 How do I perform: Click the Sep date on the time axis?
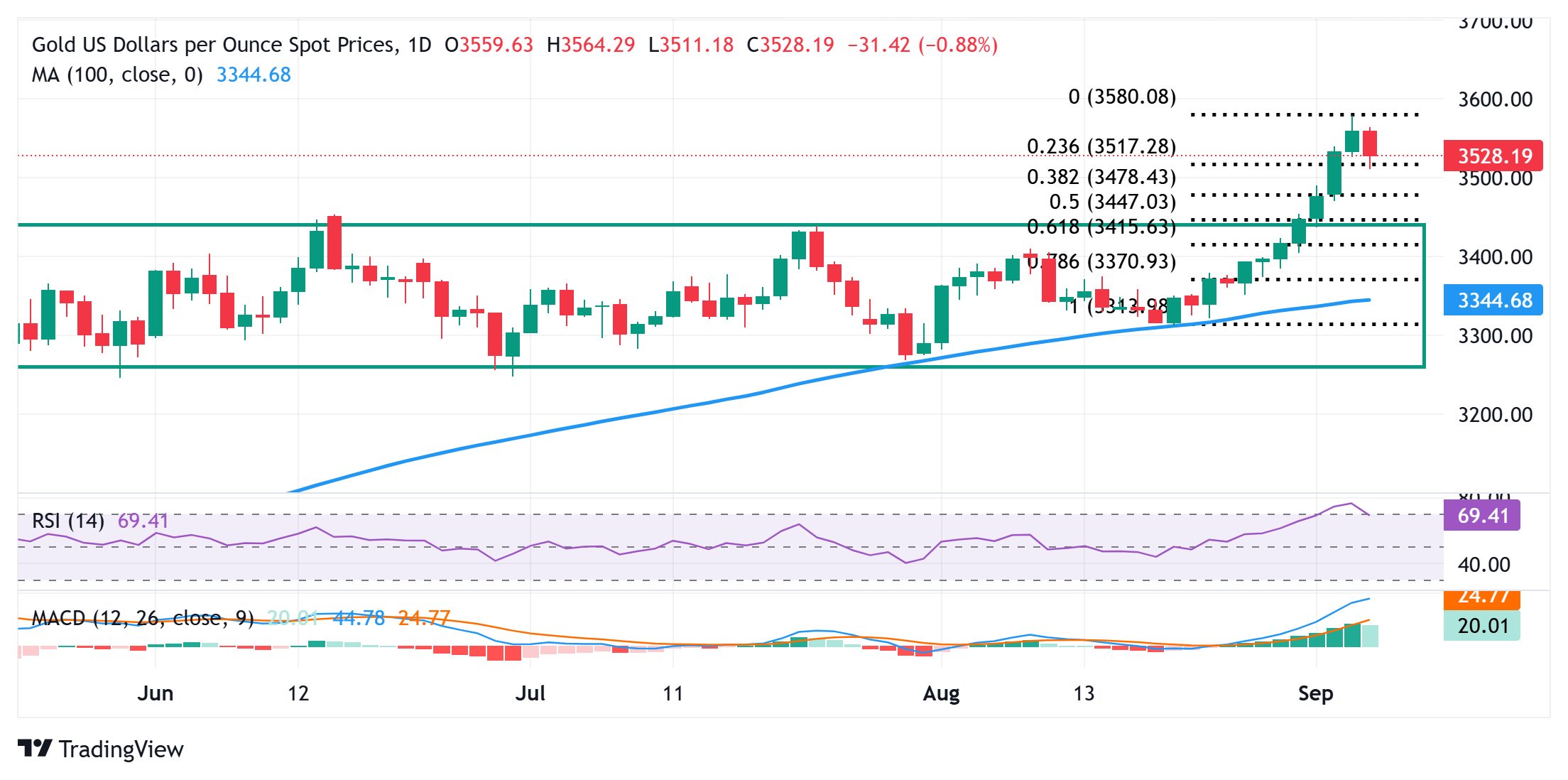(1315, 693)
